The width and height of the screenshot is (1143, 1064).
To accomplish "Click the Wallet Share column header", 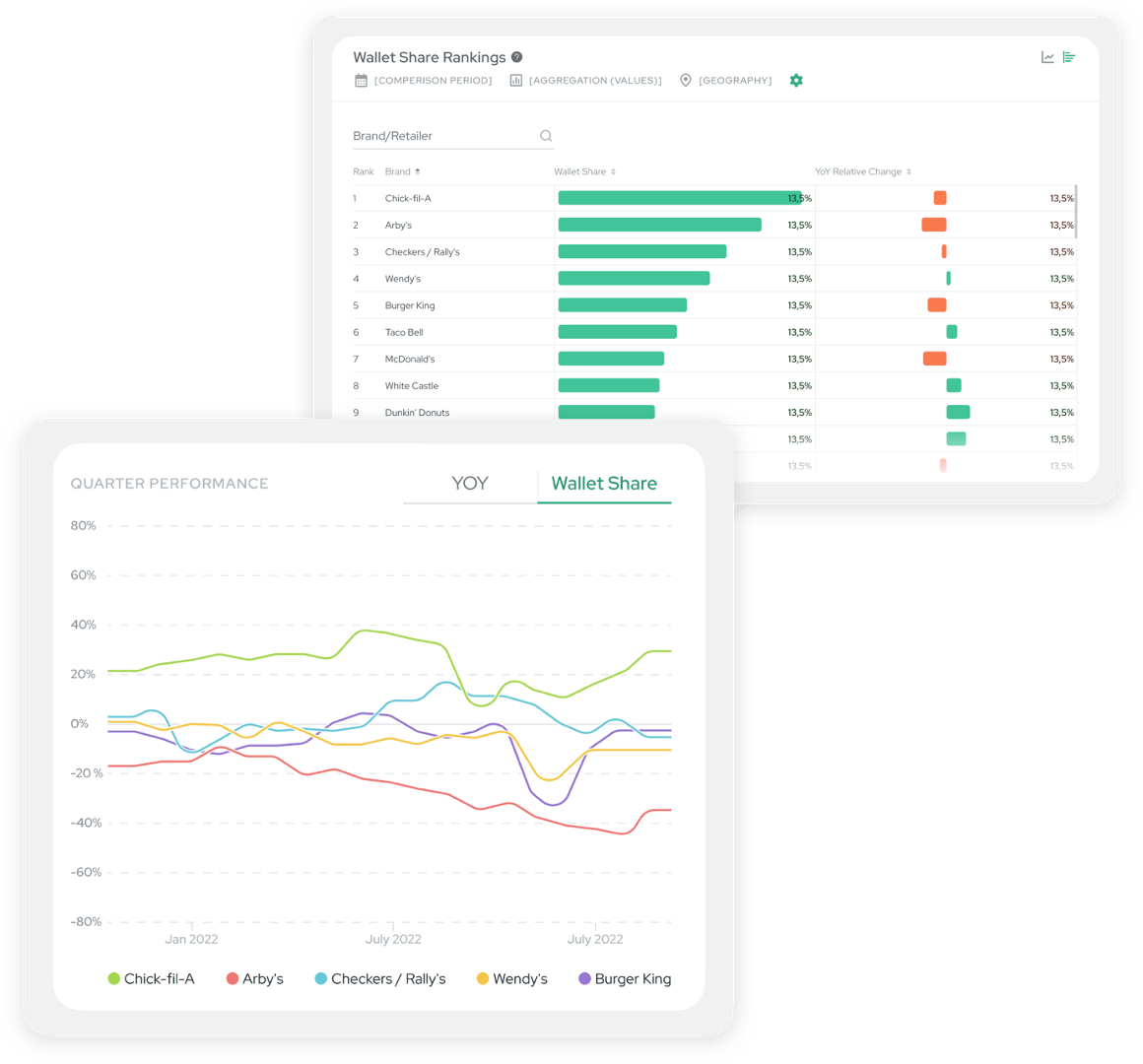I will click(x=579, y=172).
